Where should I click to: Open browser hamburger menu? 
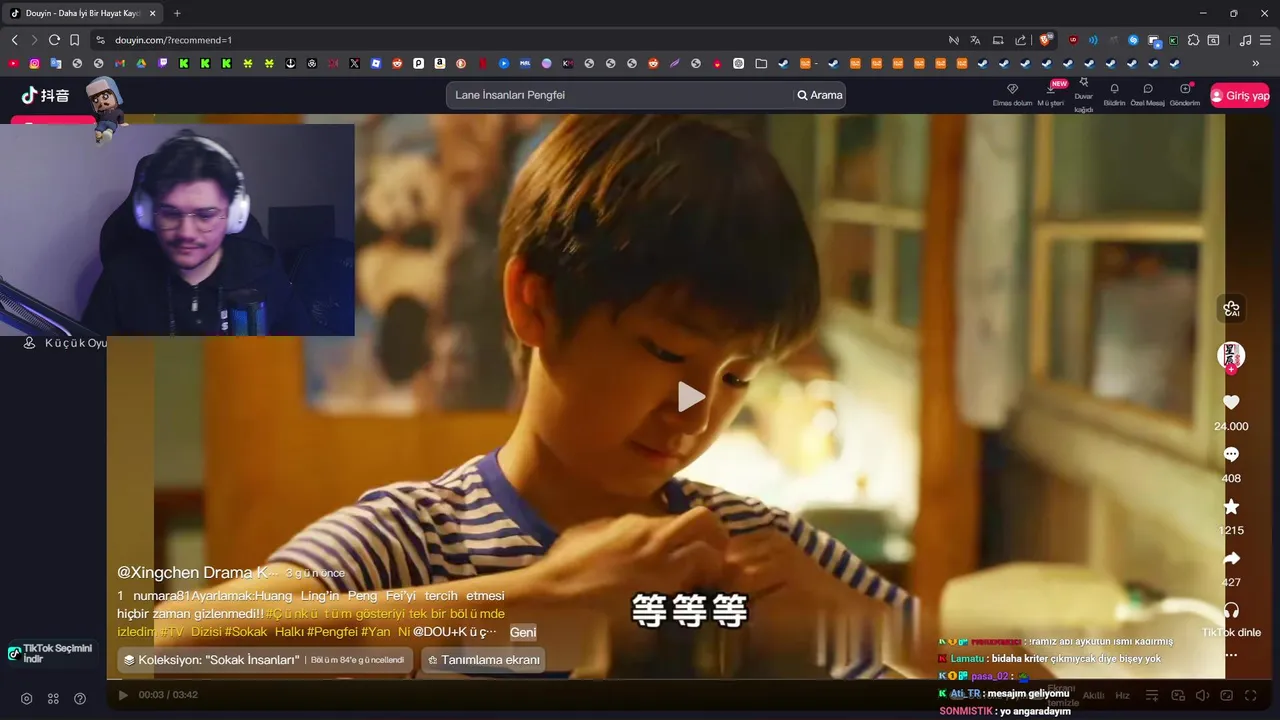pos(1265,40)
